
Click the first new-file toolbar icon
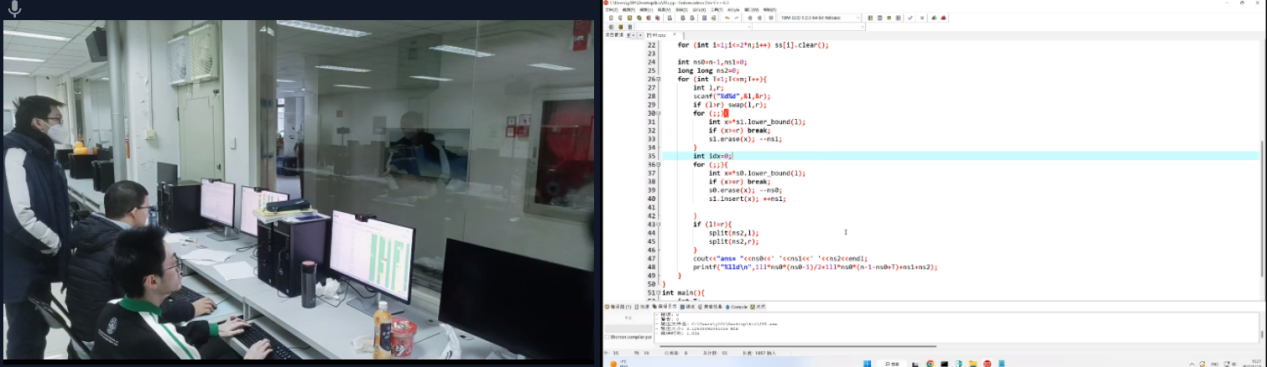611,18
